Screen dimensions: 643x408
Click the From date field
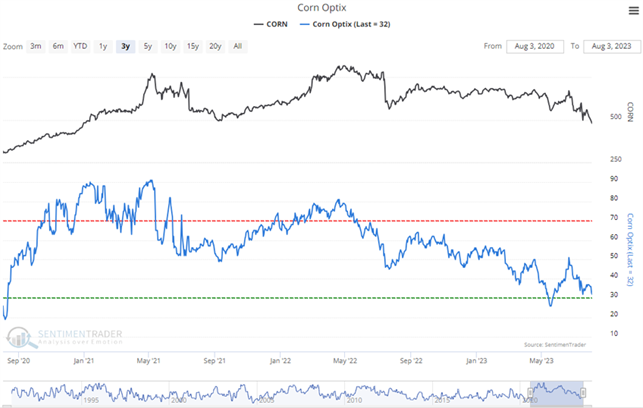535,46
